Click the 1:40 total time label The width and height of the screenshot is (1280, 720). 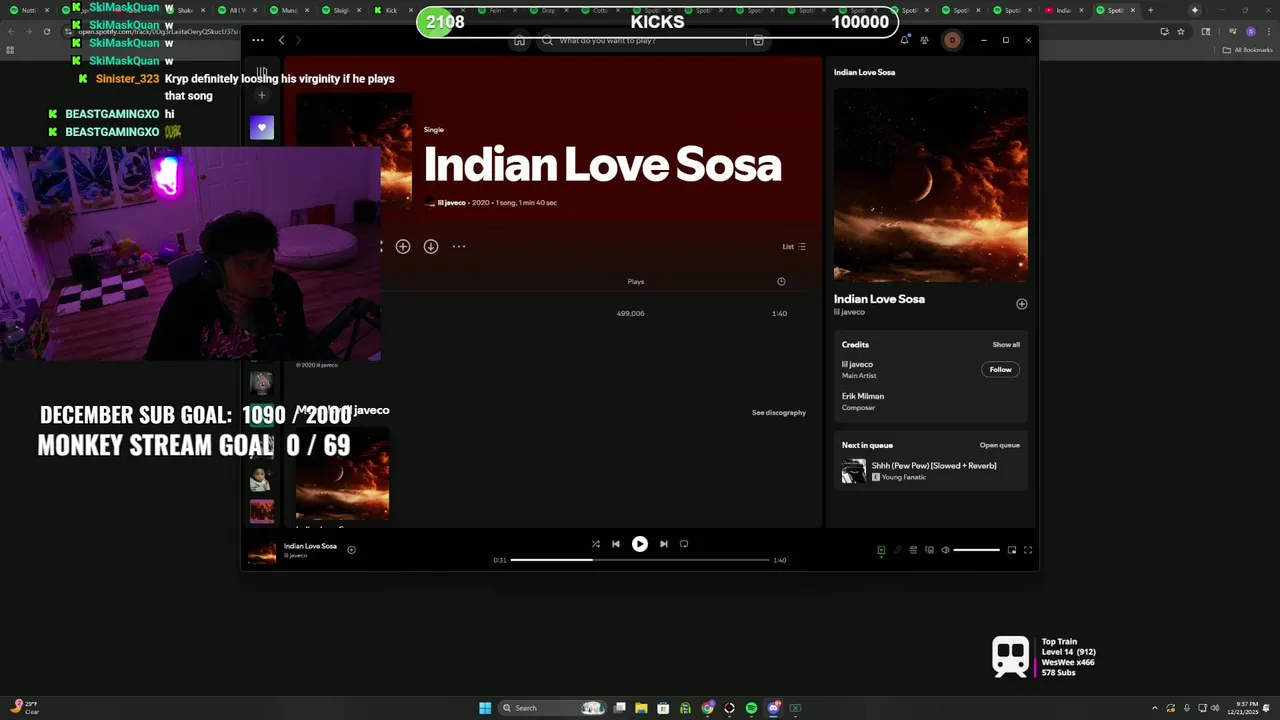[780, 560]
